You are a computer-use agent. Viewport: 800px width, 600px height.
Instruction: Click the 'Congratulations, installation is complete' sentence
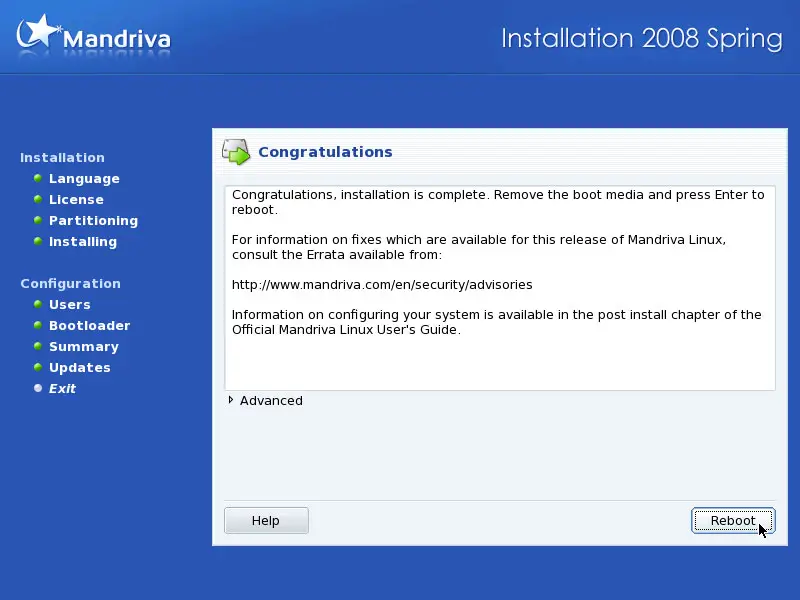pyautogui.click(x=360, y=195)
